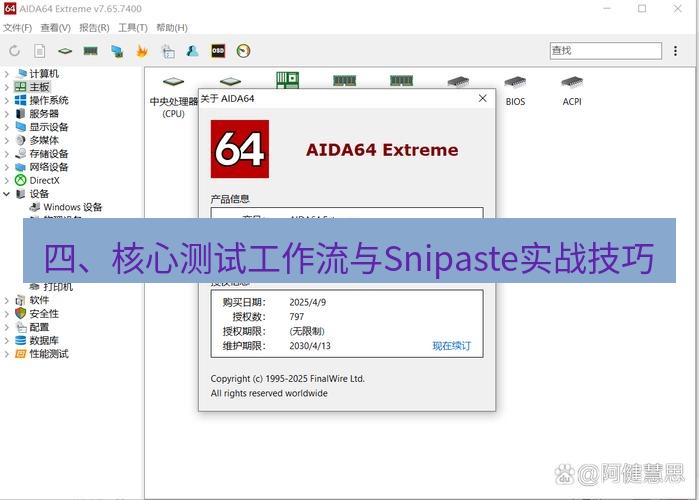Click the FinalWire copyright text
The width and height of the screenshot is (699, 500).
(x=288, y=379)
